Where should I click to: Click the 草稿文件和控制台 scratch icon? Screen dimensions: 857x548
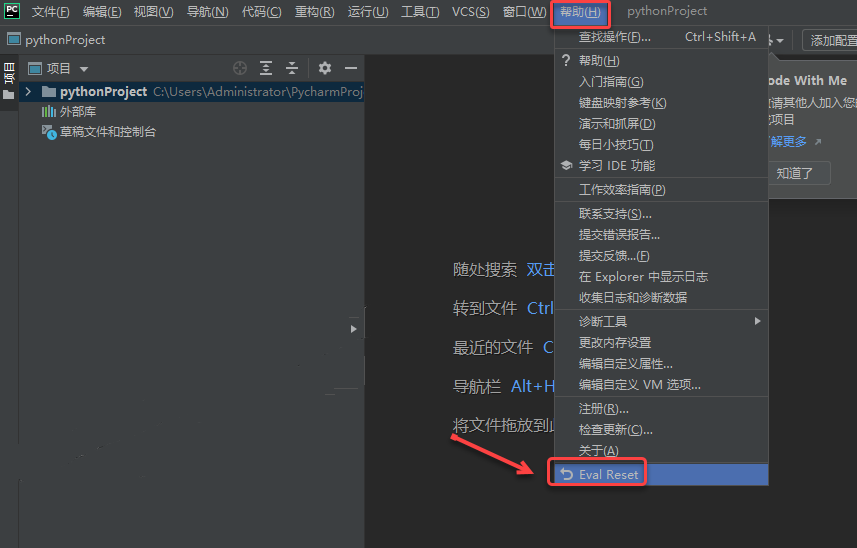click(49, 132)
